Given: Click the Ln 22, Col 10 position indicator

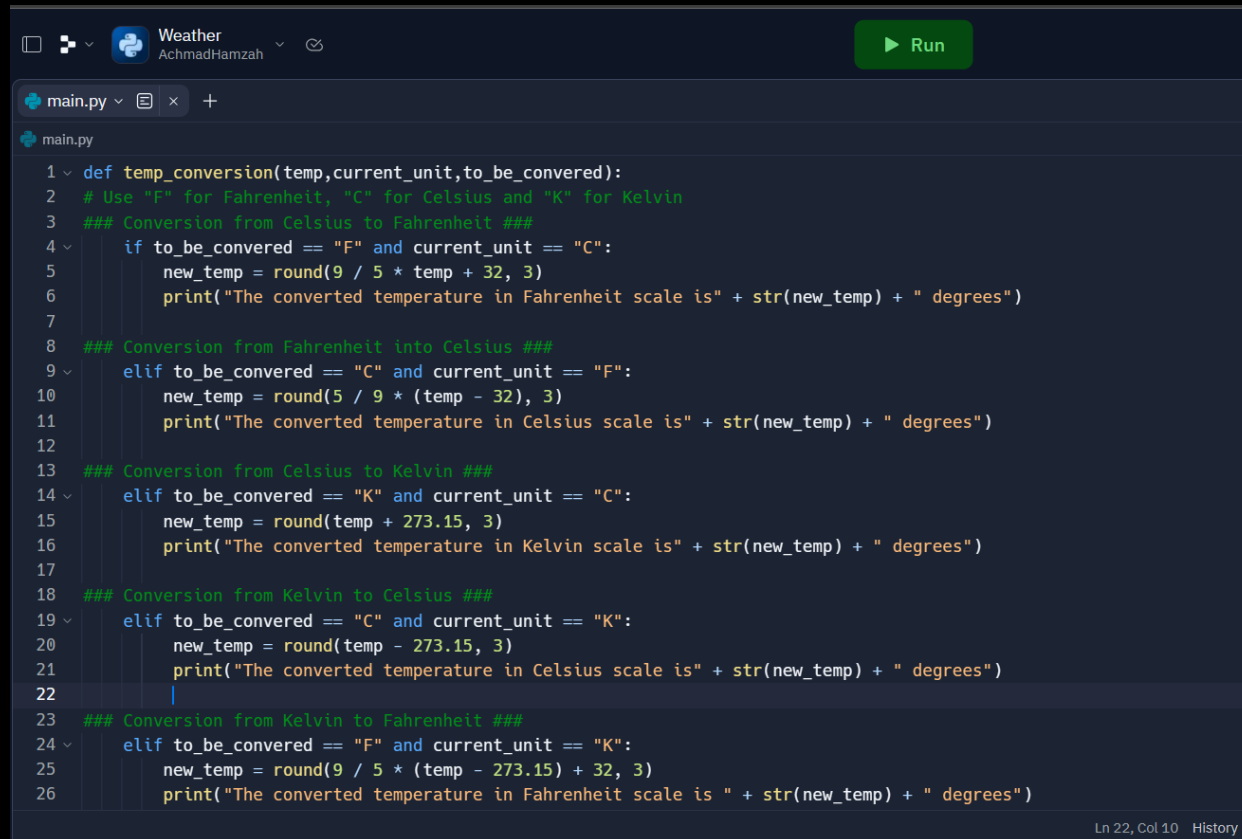Looking at the screenshot, I should (1136, 827).
